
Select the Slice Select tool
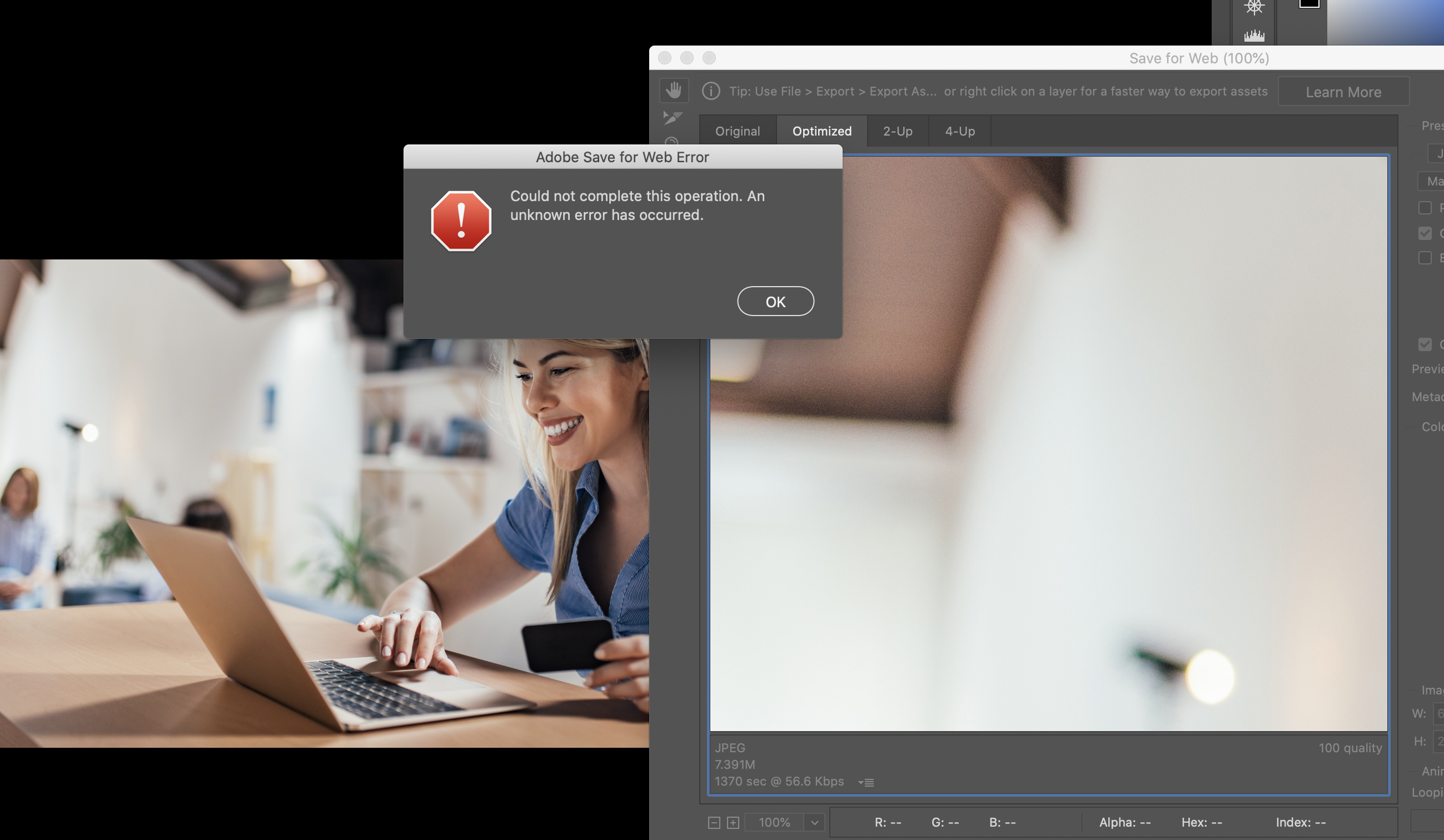[x=672, y=117]
